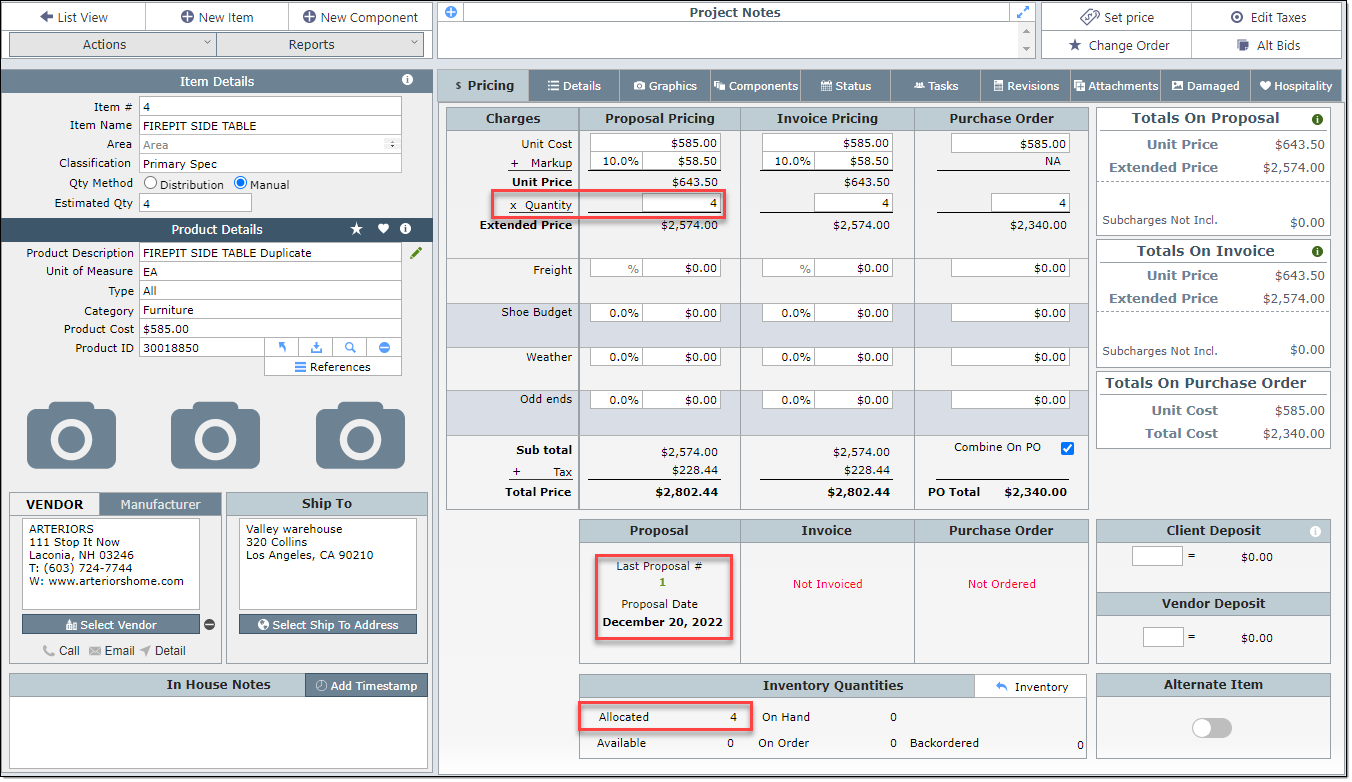Open the Attachments tab
The height and width of the screenshot is (782, 1352).
pos(1115,86)
